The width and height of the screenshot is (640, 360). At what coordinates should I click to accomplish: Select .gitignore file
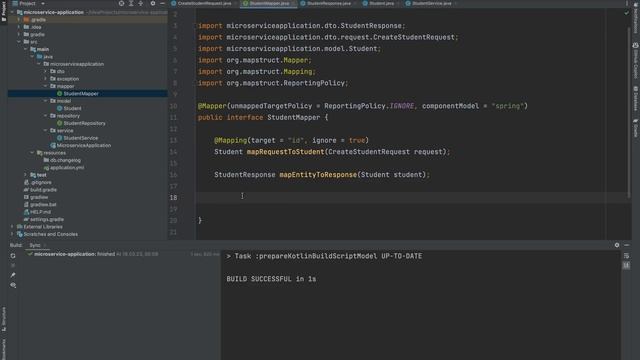point(38,182)
